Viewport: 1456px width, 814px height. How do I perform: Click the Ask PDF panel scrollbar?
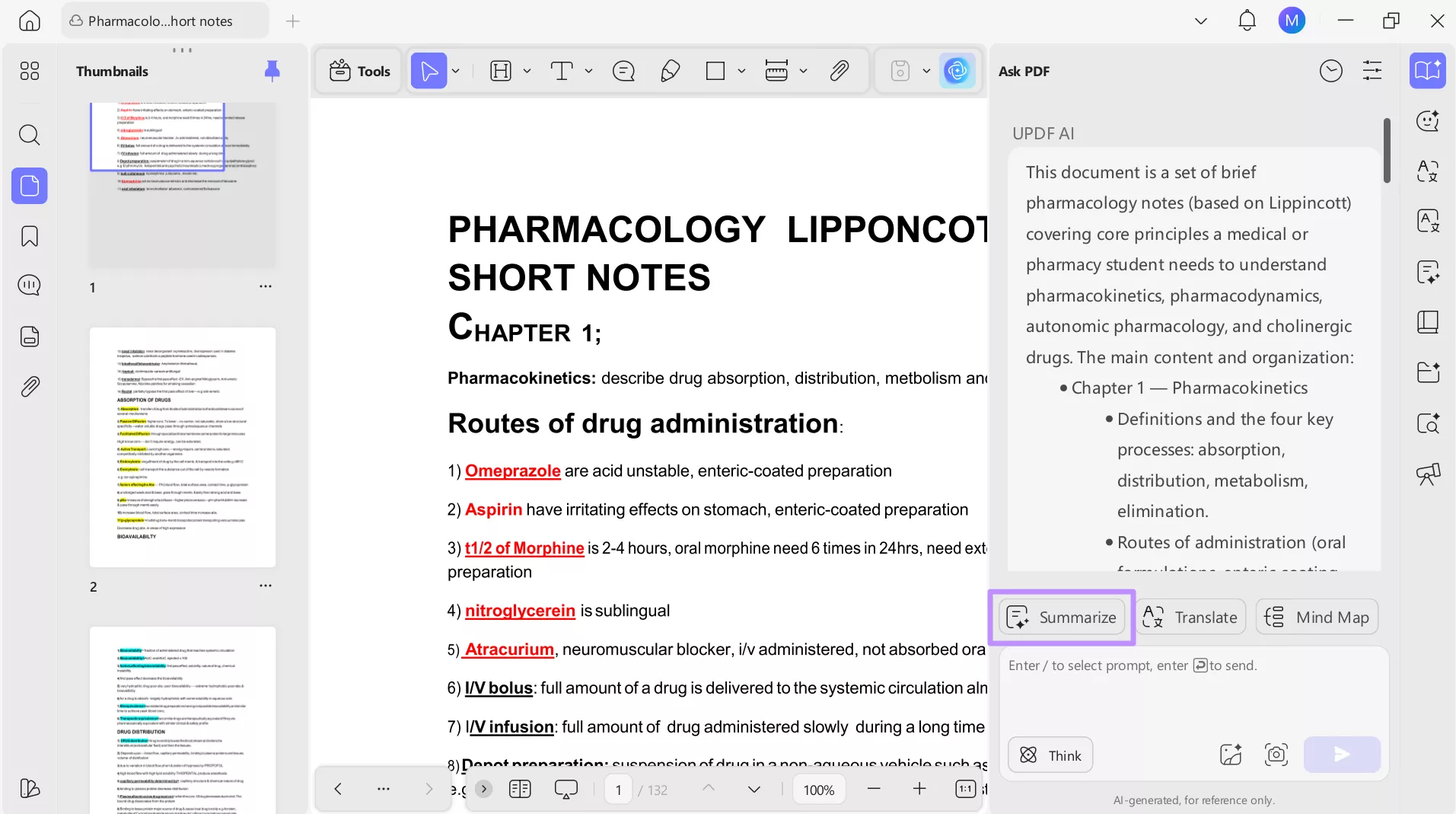1387,151
